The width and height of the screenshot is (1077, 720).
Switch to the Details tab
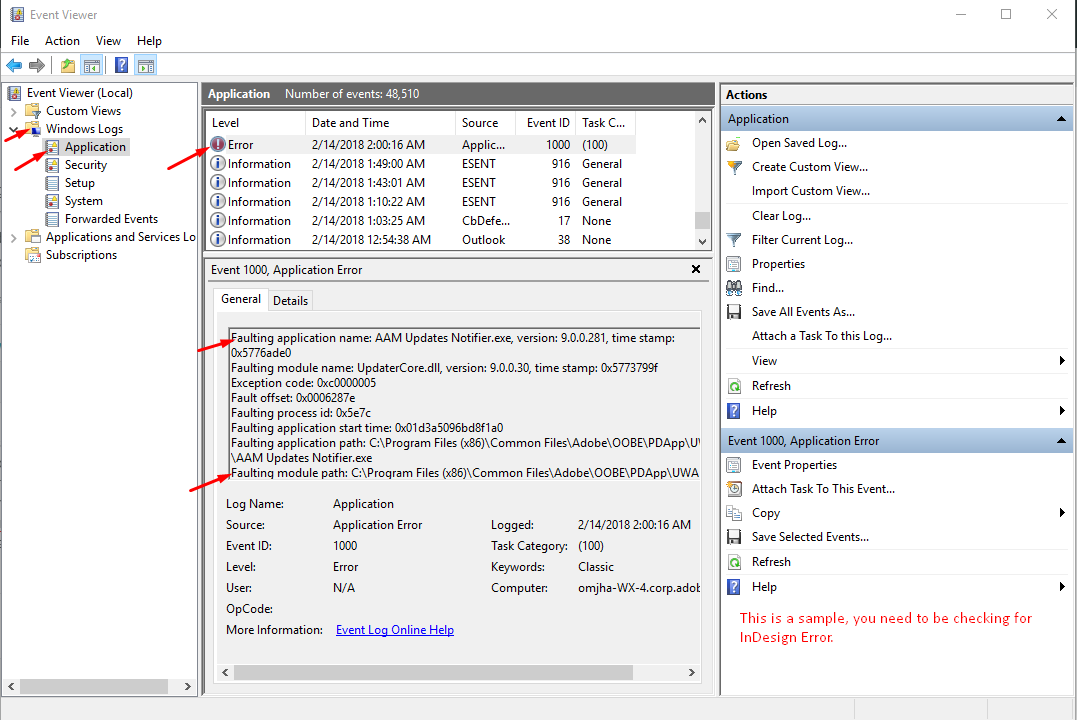point(290,299)
